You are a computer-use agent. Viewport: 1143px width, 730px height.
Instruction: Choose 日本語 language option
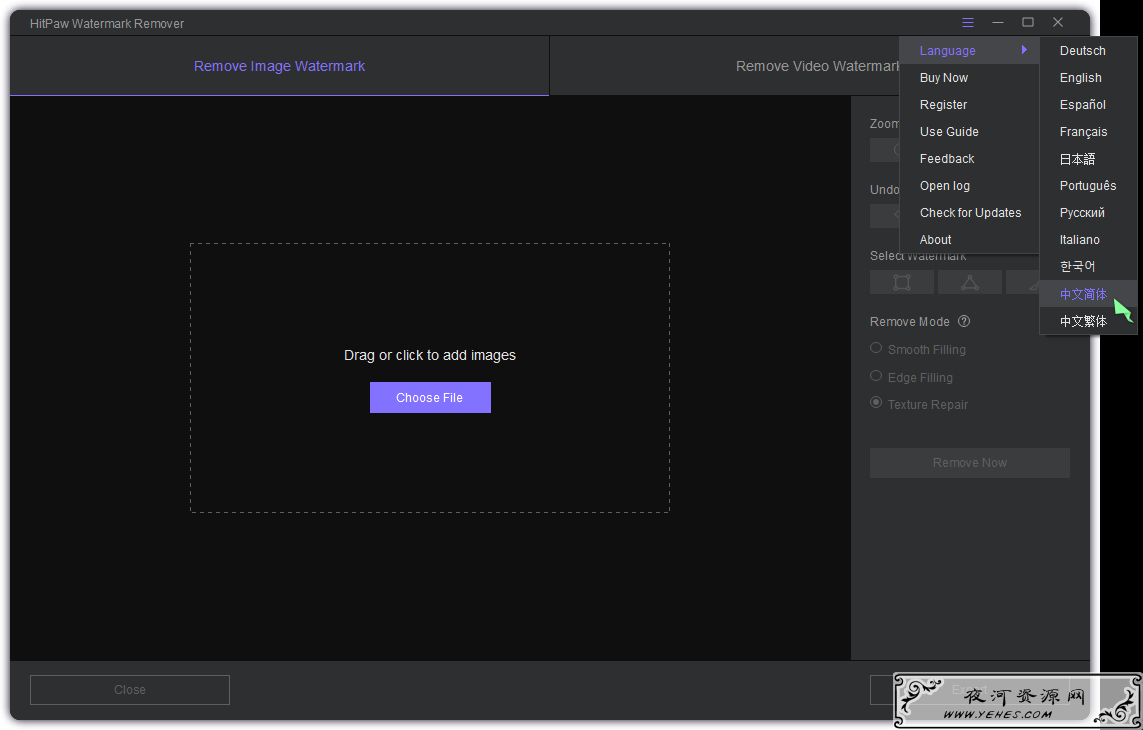[1088, 158]
